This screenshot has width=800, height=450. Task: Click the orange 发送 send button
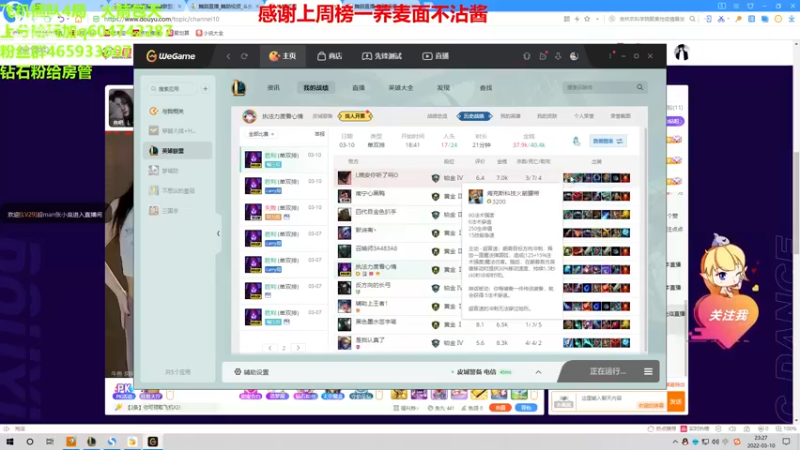click(x=676, y=402)
